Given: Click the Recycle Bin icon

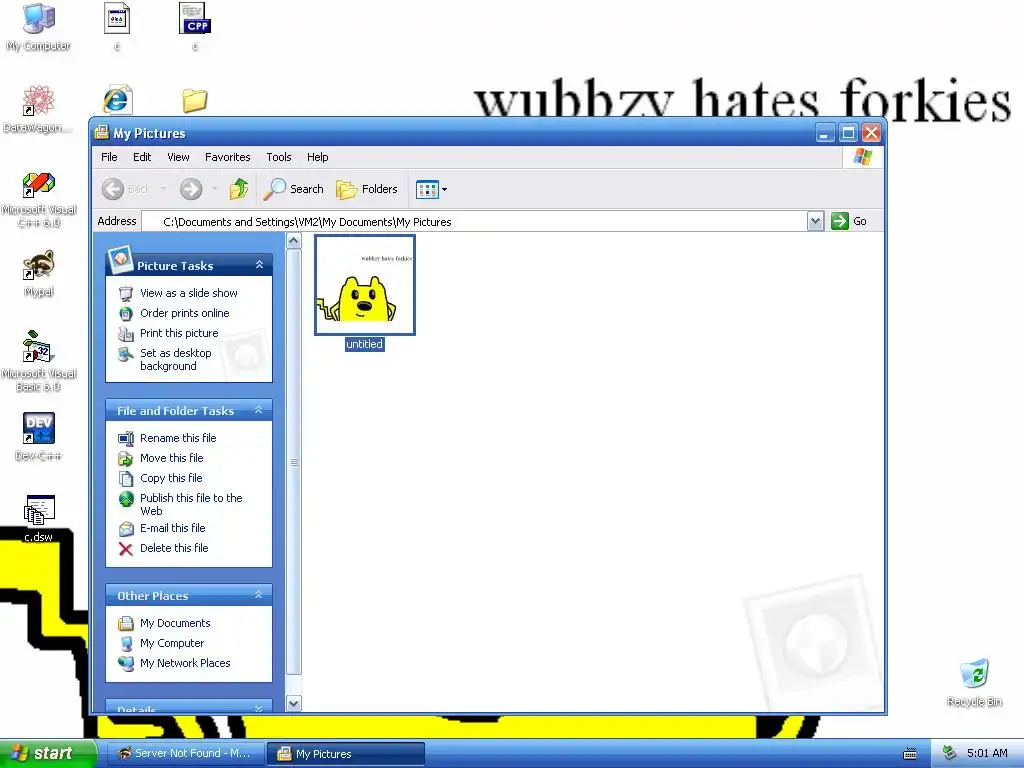Looking at the screenshot, I should coord(974,683).
